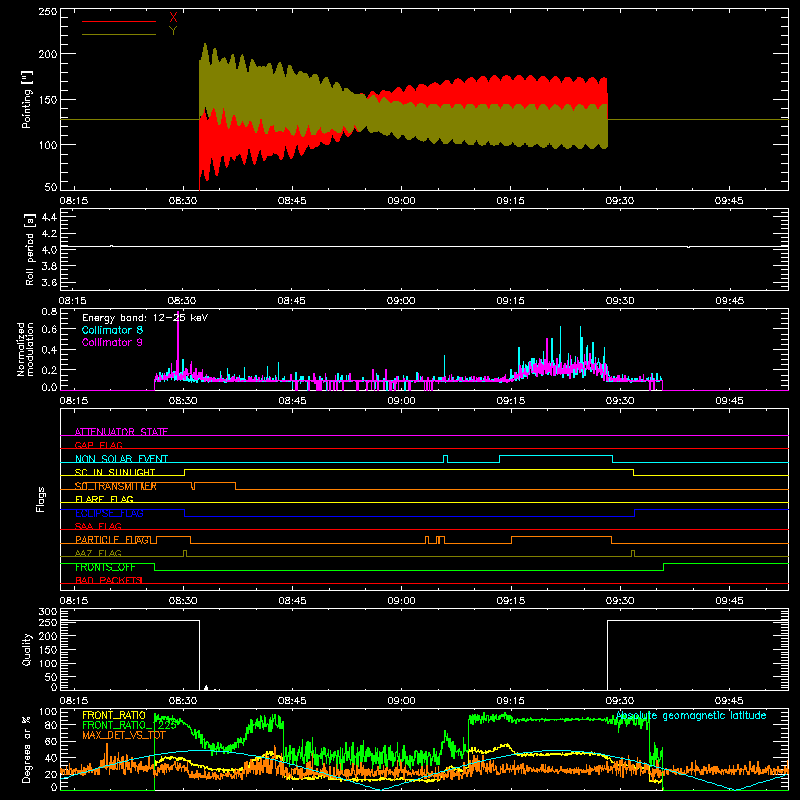Click the olive Y legend line
This screenshot has height=800, width=800.
[119, 34]
